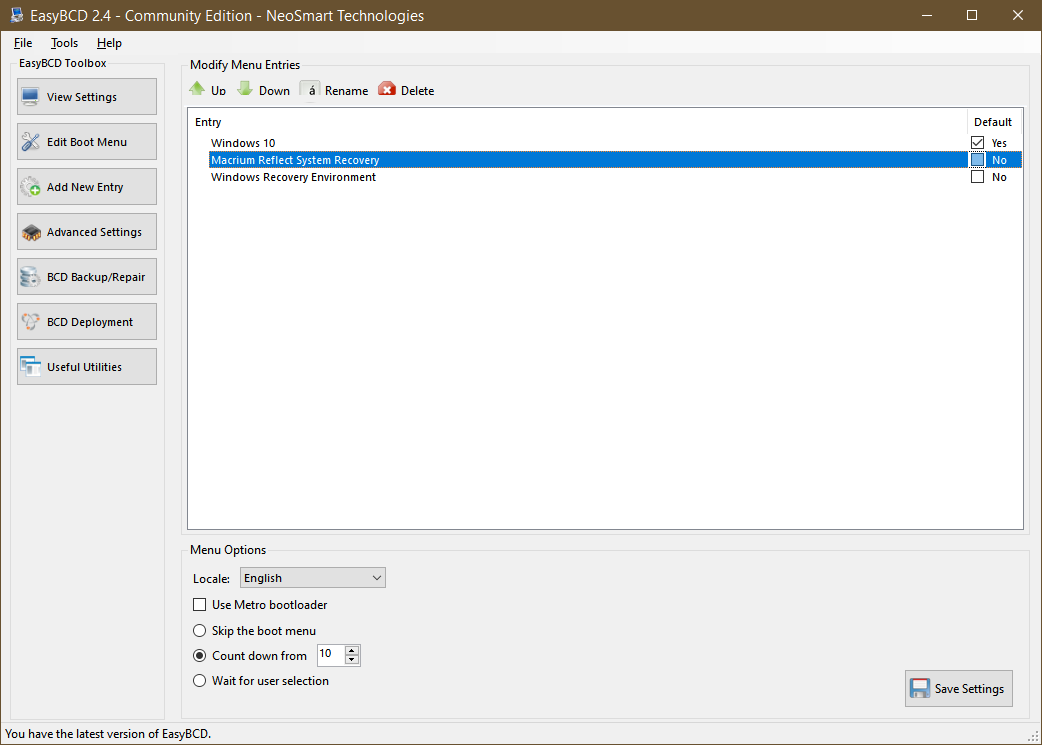The height and width of the screenshot is (745, 1042).
Task: Click the BCD Backup/Repair database icon
Action: pyautogui.click(x=31, y=277)
